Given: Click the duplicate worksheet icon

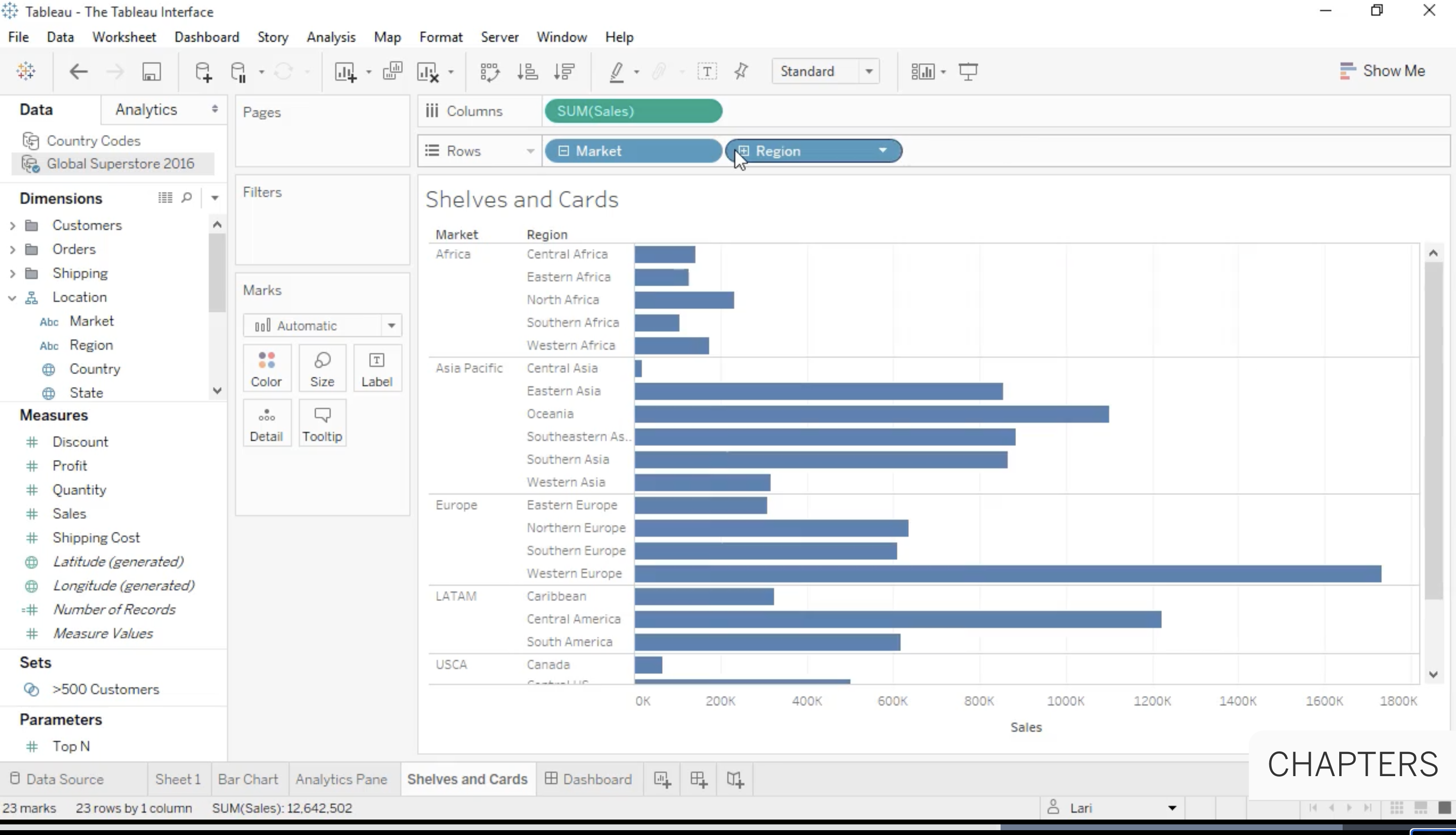Looking at the screenshot, I should click(x=393, y=72).
